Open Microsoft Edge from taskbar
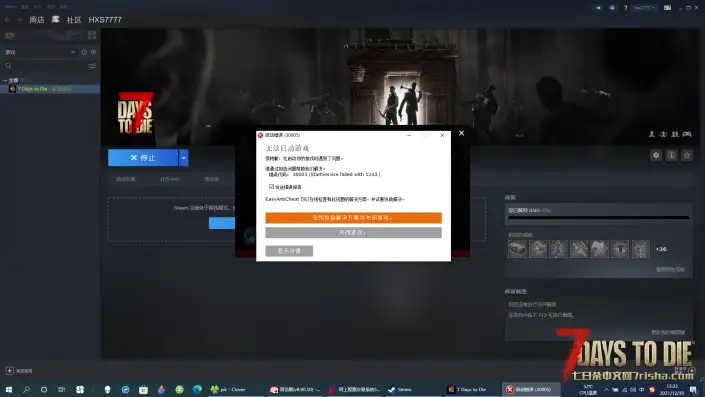 point(197,389)
